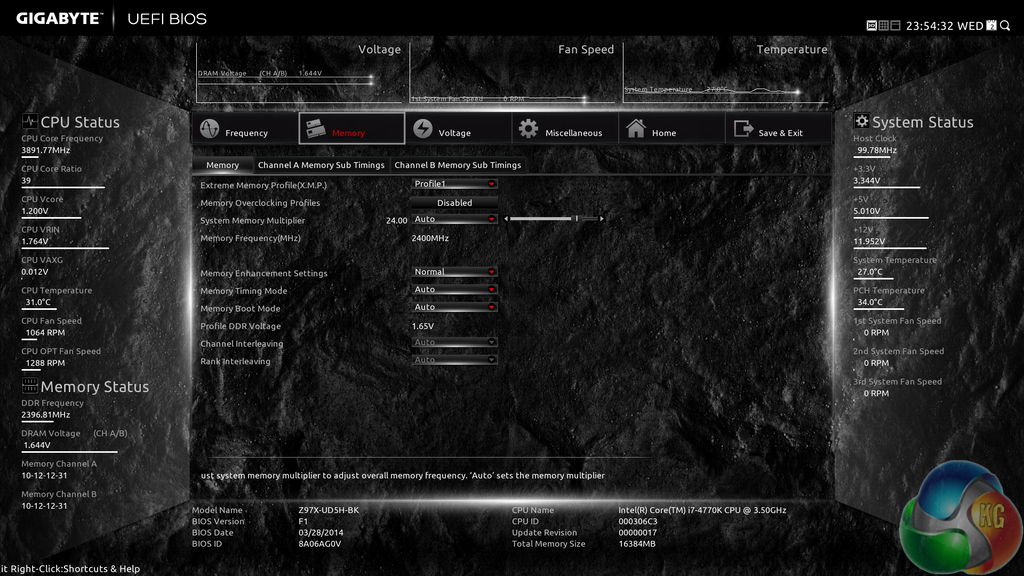The height and width of the screenshot is (576, 1024).
Task: Open the Voltage section
Action: (x=458, y=129)
